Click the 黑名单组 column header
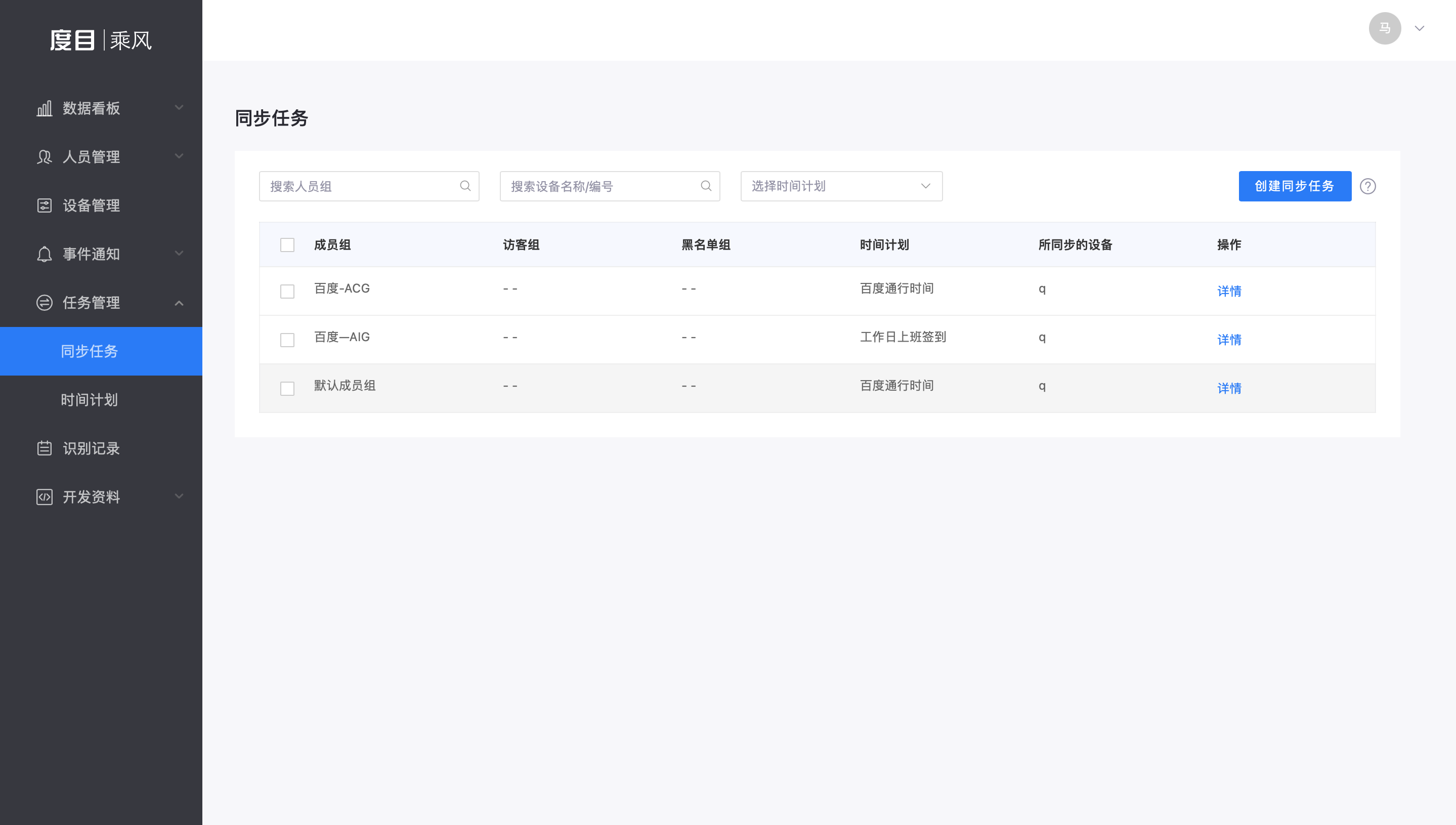 click(x=706, y=245)
